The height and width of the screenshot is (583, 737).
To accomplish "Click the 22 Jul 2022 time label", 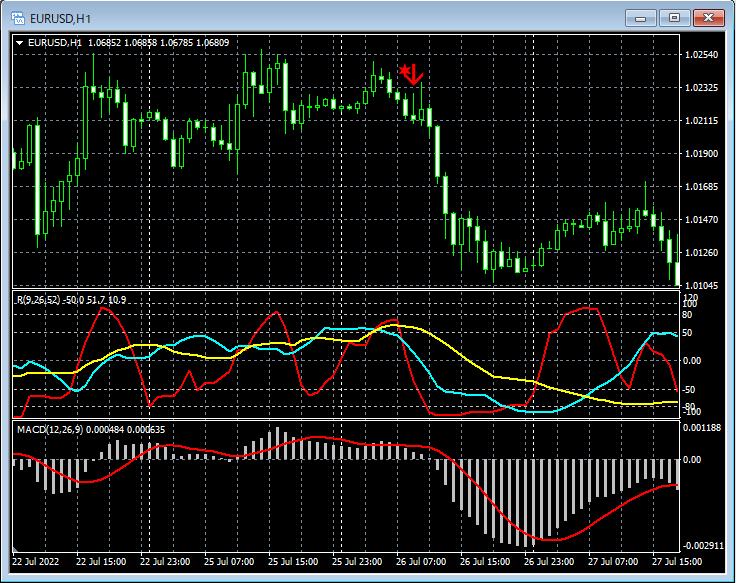I will [36, 562].
